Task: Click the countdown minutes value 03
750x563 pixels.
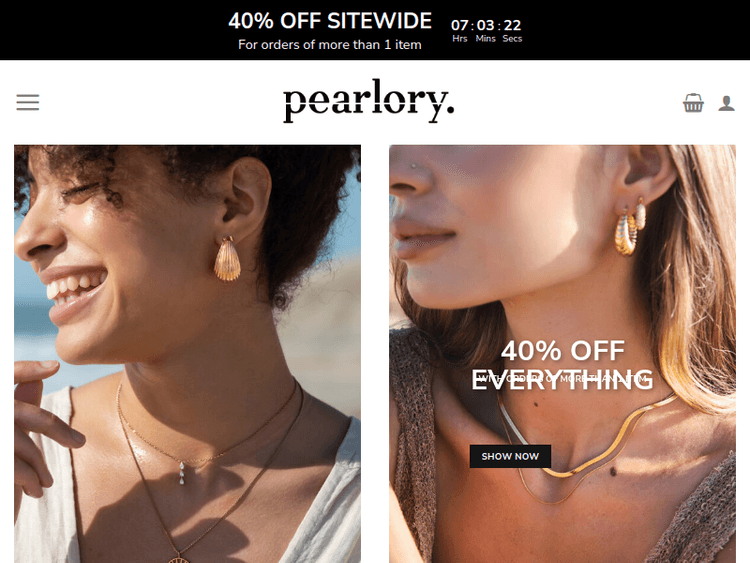Action: coord(485,25)
